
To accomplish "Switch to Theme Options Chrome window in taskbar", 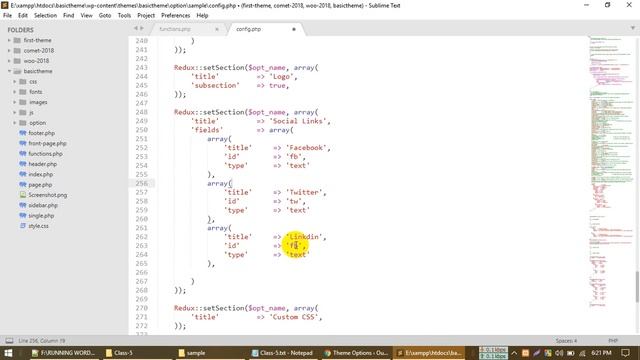I will click(x=356, y=353).
